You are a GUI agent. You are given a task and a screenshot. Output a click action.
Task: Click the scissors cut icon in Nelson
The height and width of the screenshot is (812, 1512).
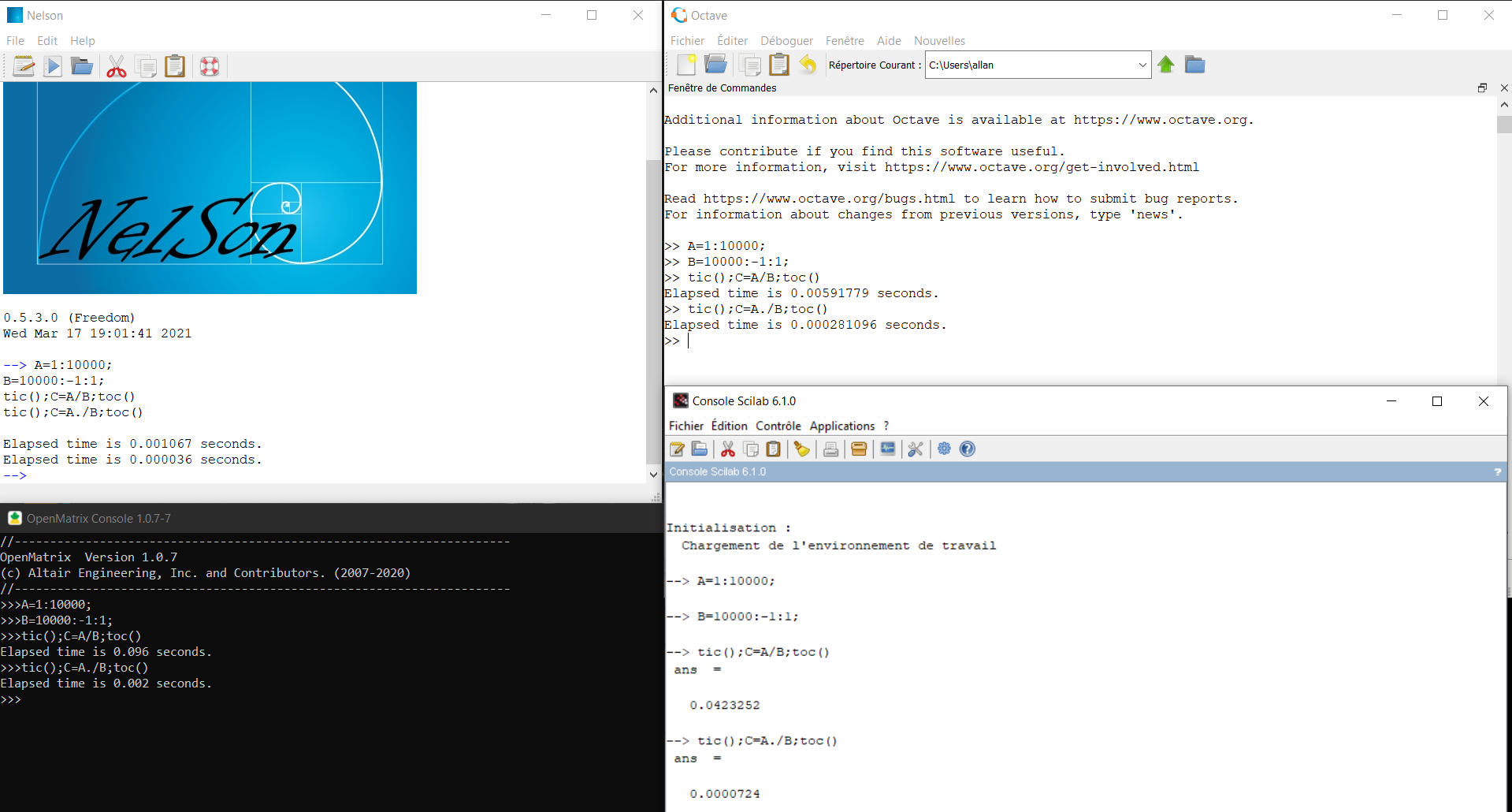tap(117, 67)
